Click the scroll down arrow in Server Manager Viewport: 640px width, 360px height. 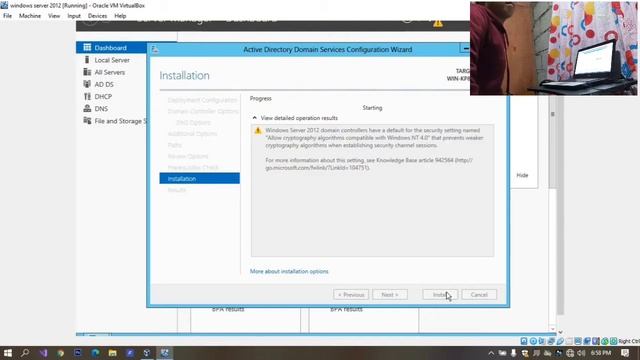pos(553,329)
